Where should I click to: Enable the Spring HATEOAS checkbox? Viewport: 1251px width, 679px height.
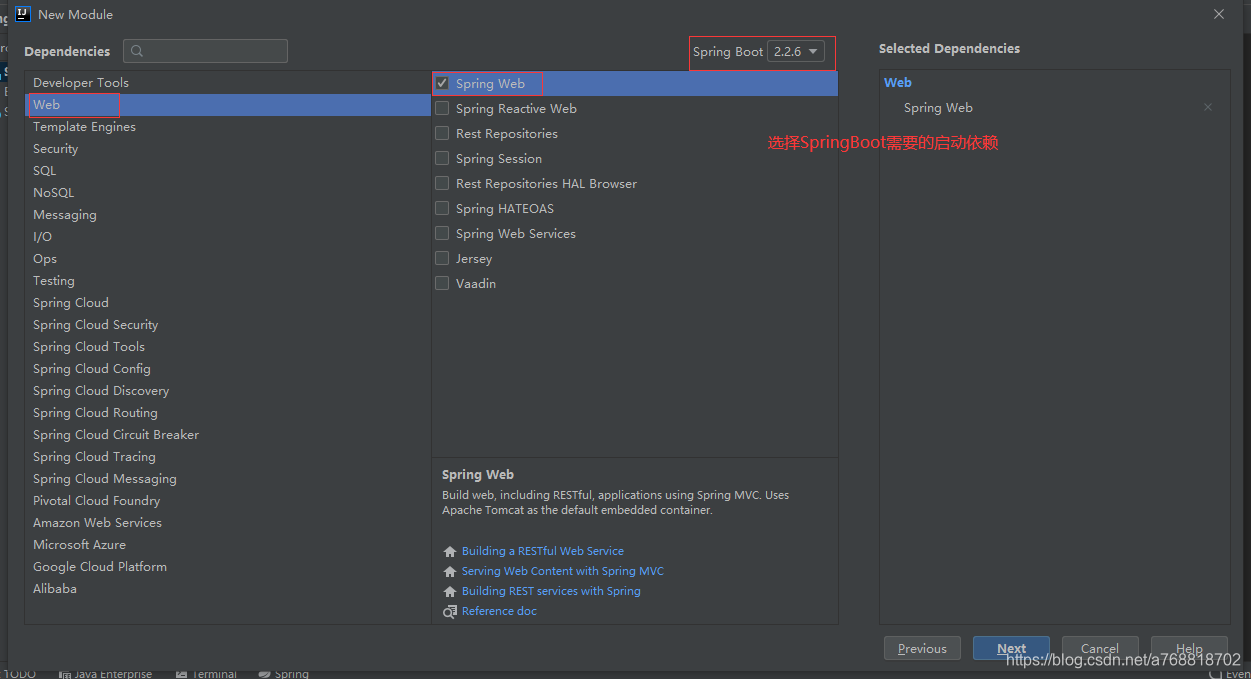tap(442, 209)
